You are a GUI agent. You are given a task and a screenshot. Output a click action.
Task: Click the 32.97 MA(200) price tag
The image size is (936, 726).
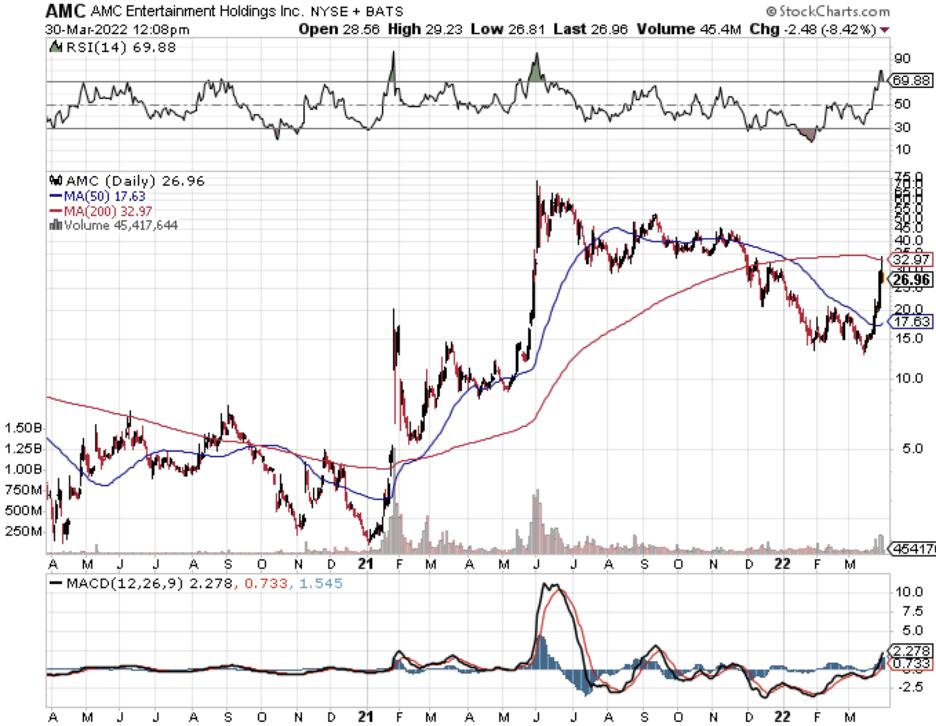pos(912,259)
